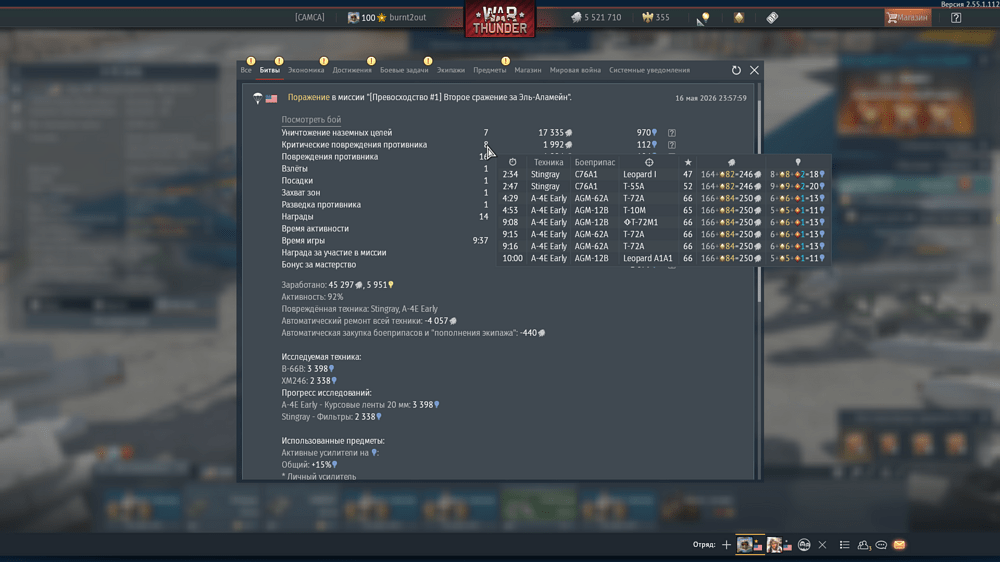Click the help icon for ground targets destroyed
The width and height of the screenshot is (1000, 562).
coord(672,133)
